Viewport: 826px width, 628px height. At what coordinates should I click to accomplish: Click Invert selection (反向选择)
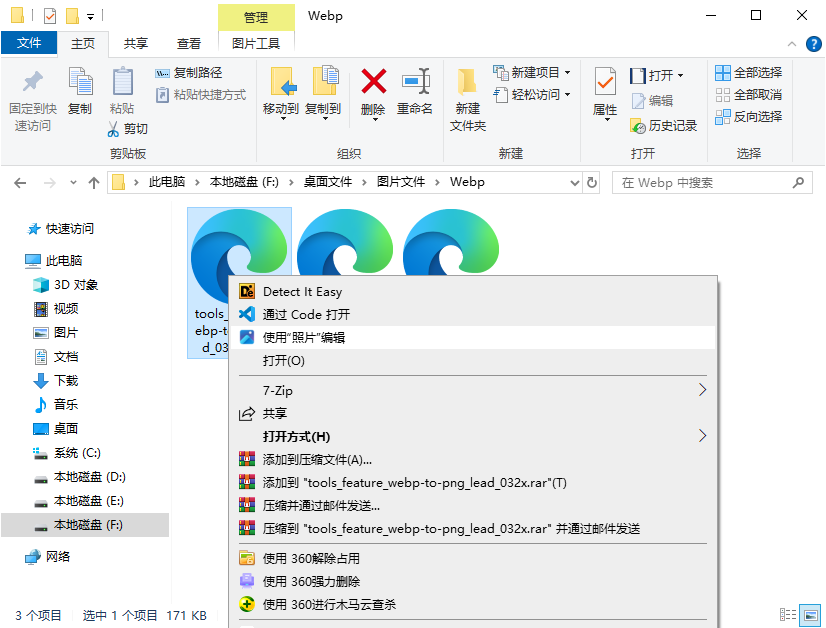tap(749, 116)
